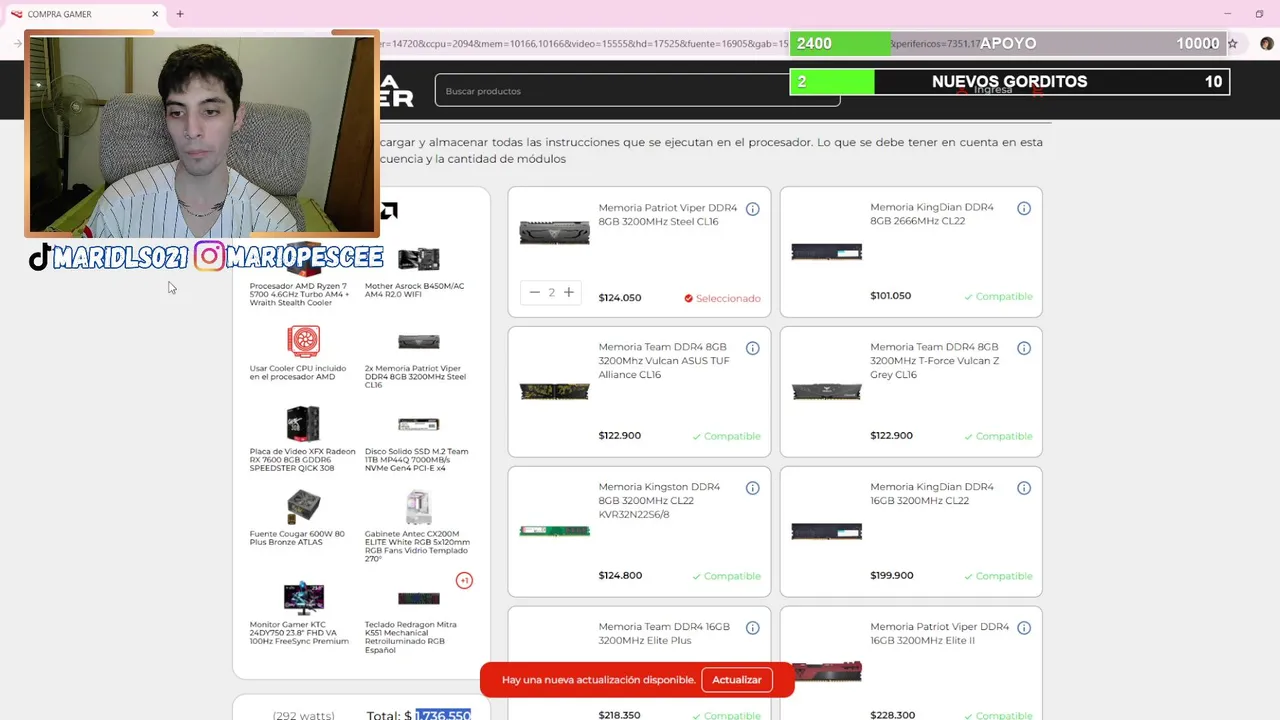This screenshot has height=720, width=1280.
Task: Click the T-Force Vulcan Z RAM image
Action: (826, 392)
